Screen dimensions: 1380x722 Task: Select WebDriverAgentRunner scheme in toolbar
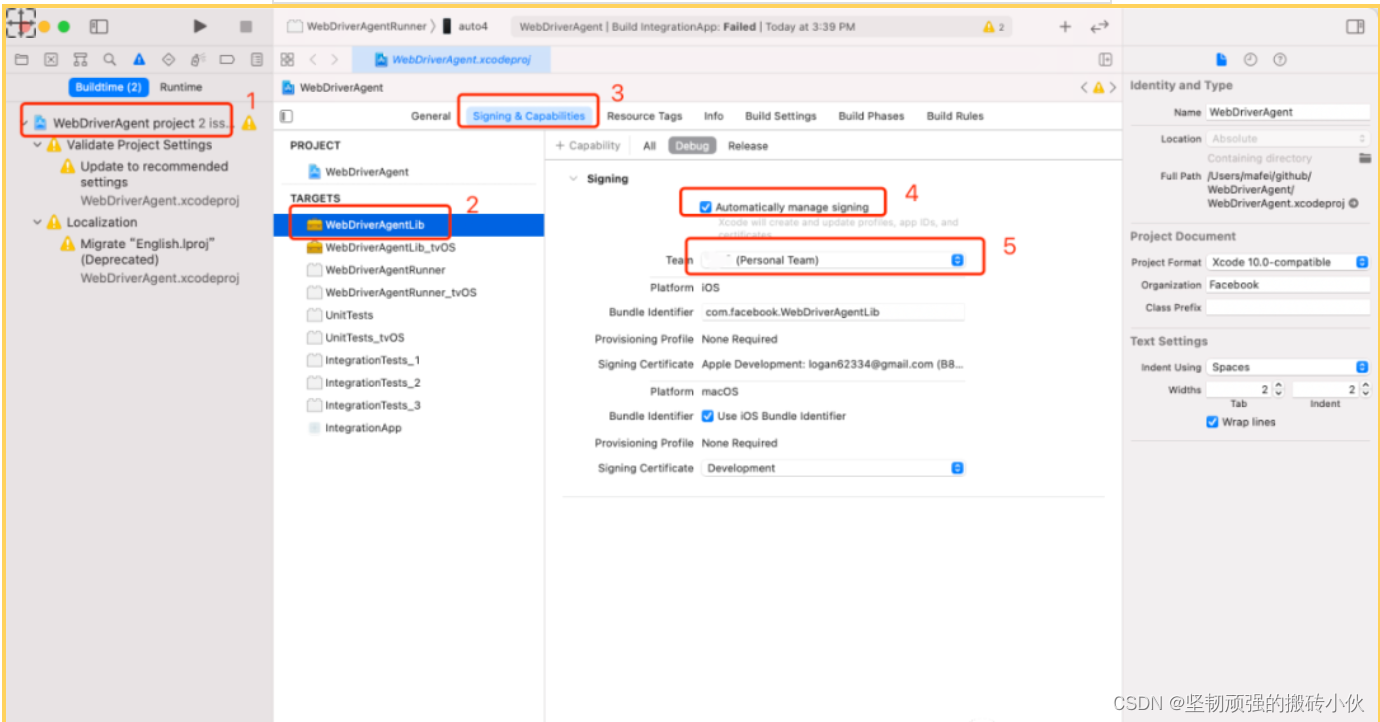357,27
